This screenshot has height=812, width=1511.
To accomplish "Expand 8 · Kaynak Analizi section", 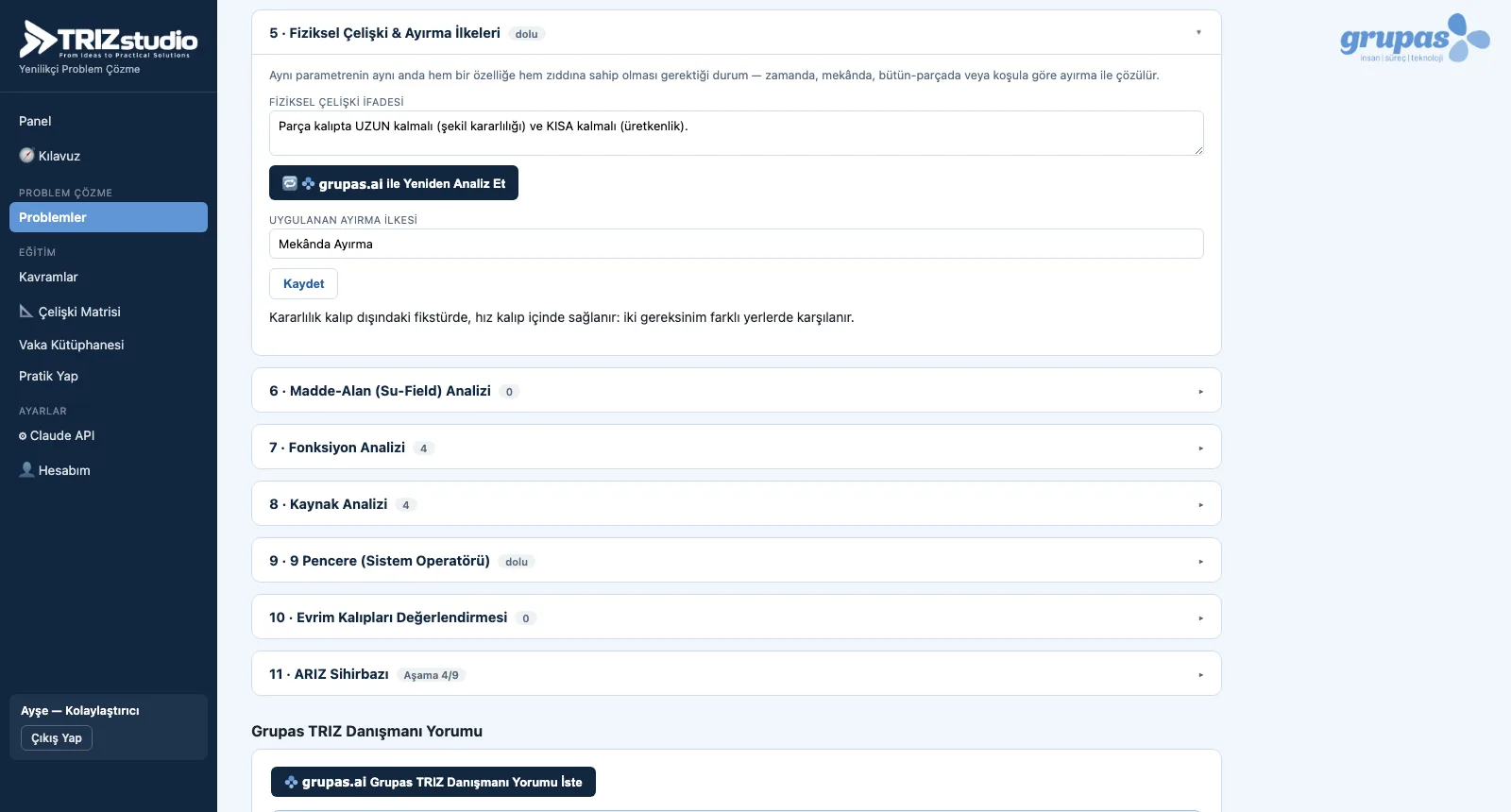I will [737, 504].
